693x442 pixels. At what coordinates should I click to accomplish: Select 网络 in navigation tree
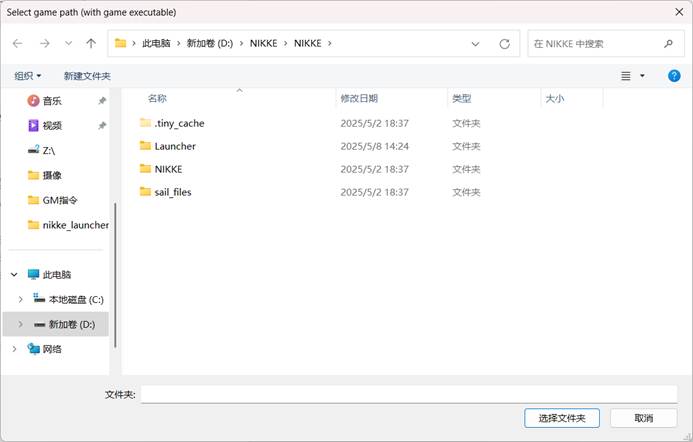pos(52,349)
